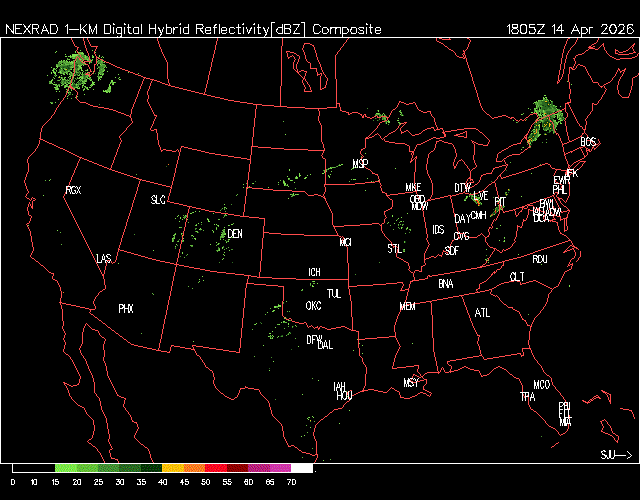Viewport: 640px width, 500px height.
Task: Click the STL station marker
Action: click(394, 247)
